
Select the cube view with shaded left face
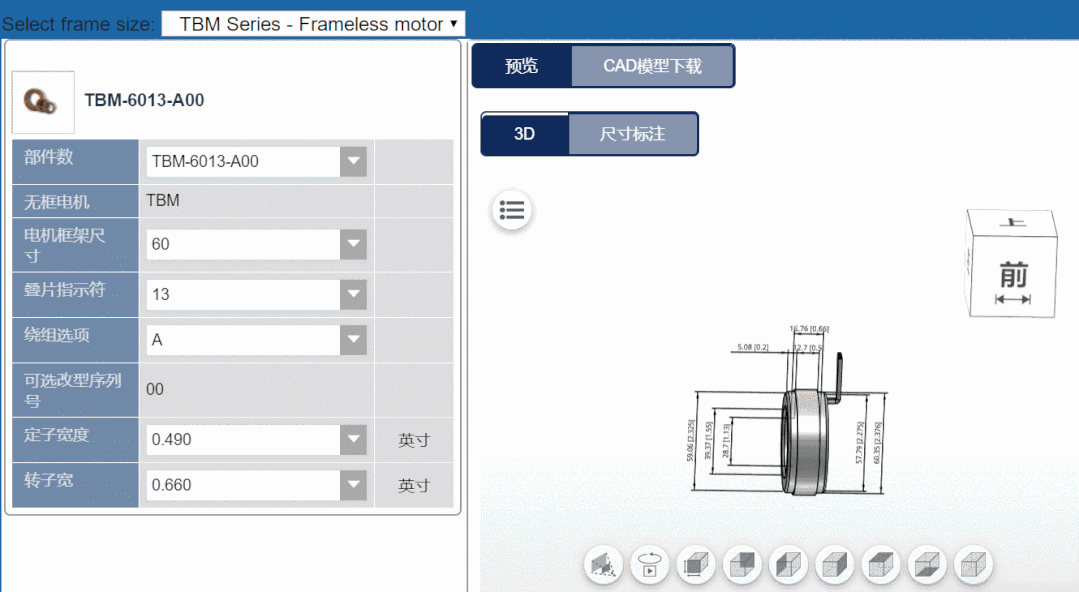[789, 565]
